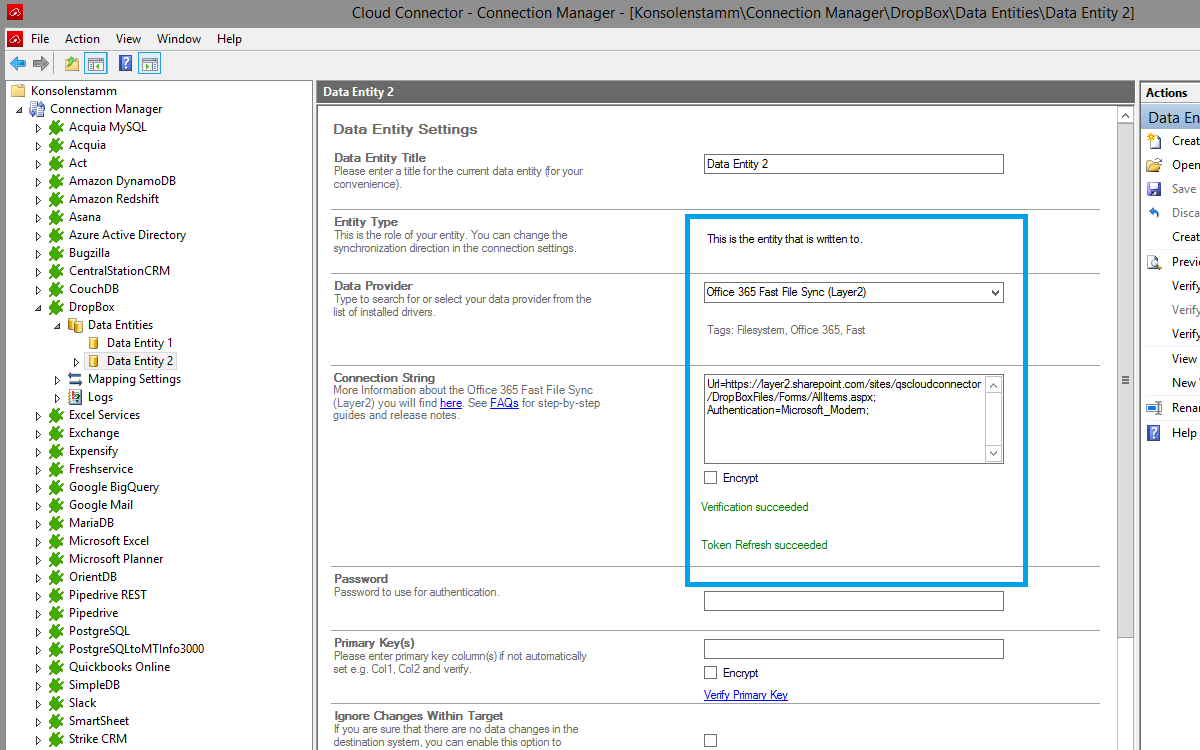Open the FAQs link
1200x750 pixels.
point(504,403)
